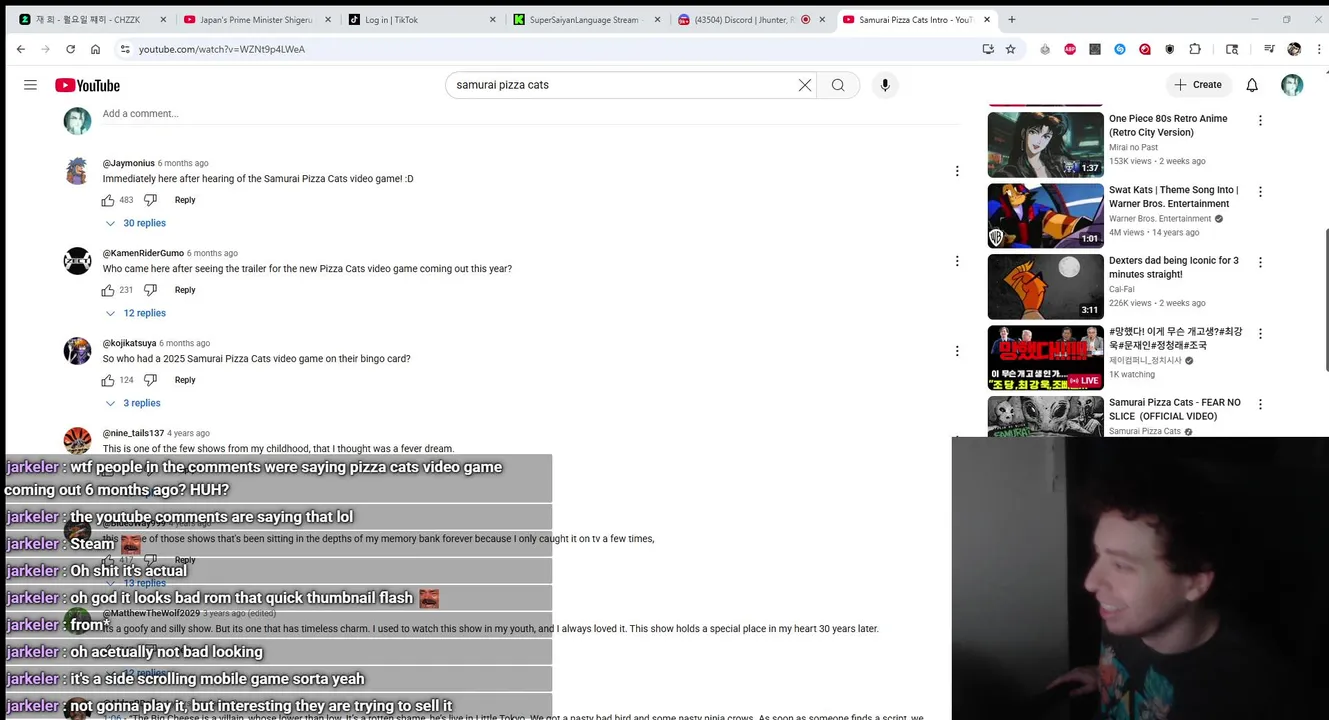
Task: Reply to @Jaymonius comment
Action: pyautogui.click(x=185, y=200)
